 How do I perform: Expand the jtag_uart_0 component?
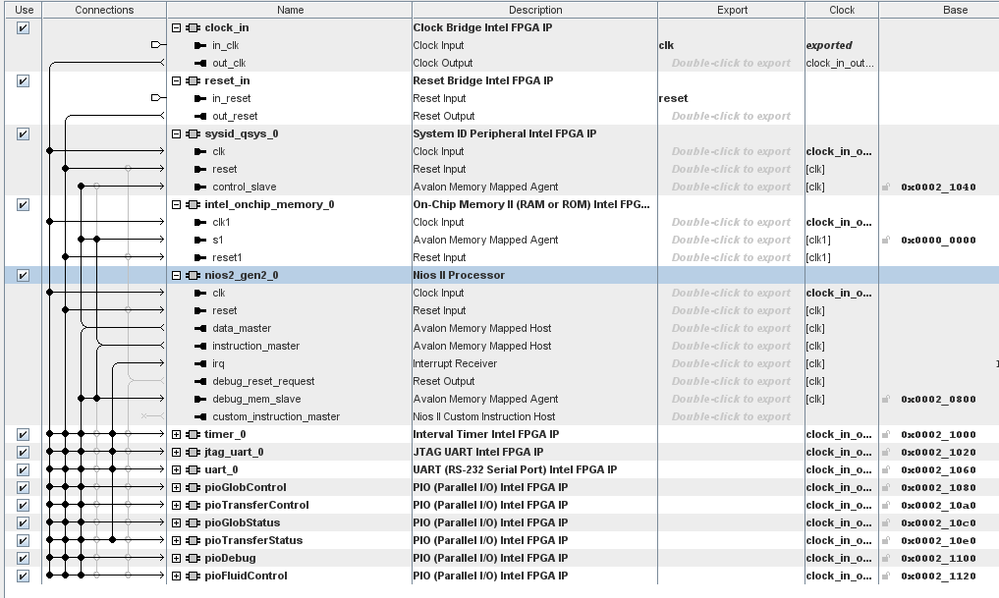click(176, 452)
